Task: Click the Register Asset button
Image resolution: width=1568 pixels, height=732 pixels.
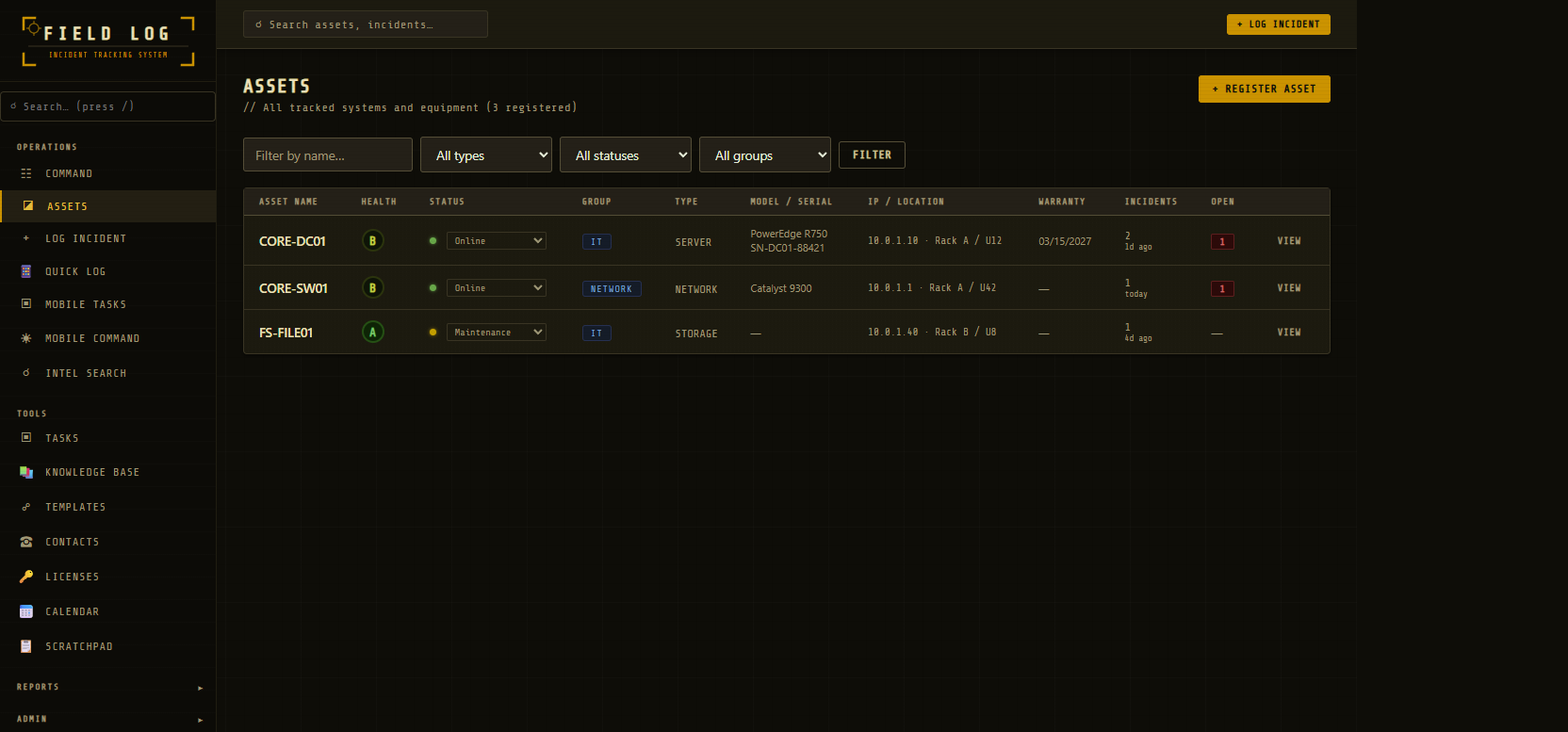Action: pyautogui.click(x=1265, y=89)
